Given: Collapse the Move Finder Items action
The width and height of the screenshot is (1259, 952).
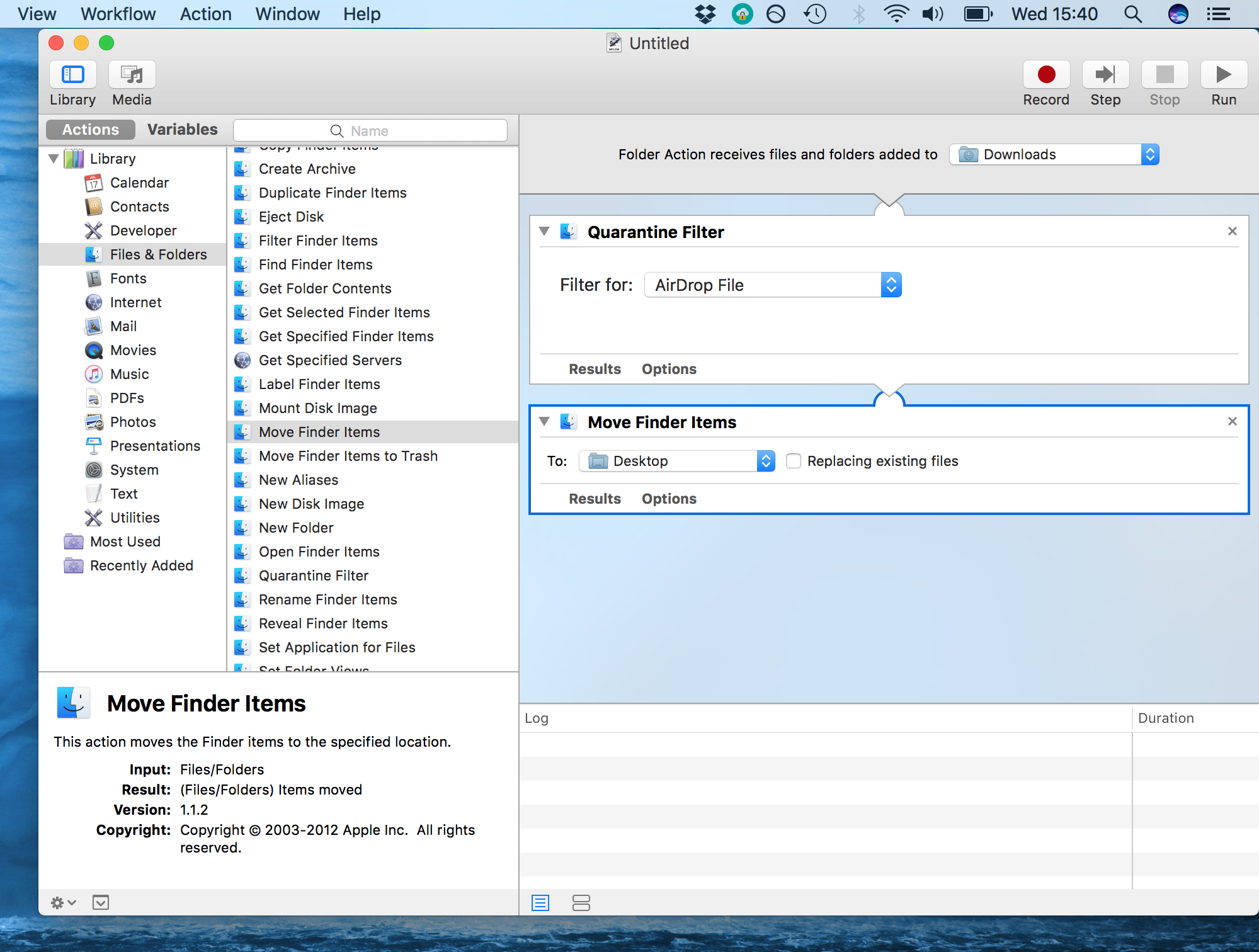Looking at the screenshot, I should [x=545, y=421].
